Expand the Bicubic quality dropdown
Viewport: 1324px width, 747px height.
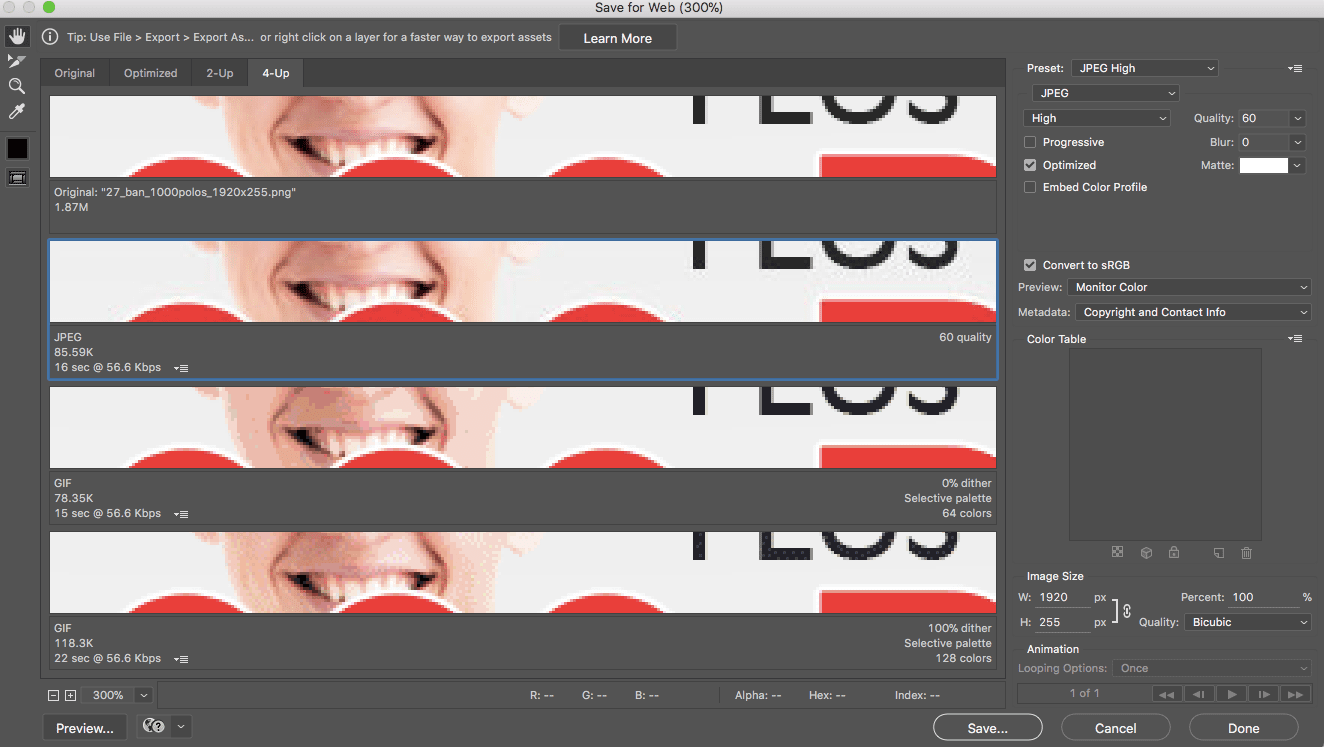(1248, 622)
